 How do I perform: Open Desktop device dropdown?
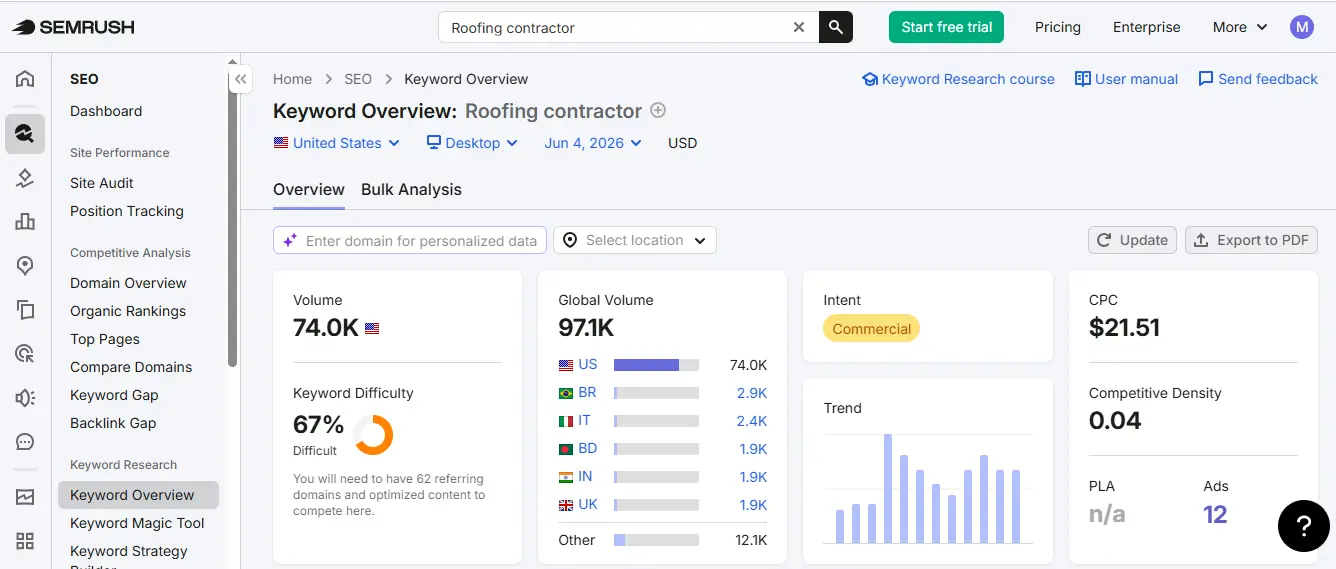(x=472, y=143)
